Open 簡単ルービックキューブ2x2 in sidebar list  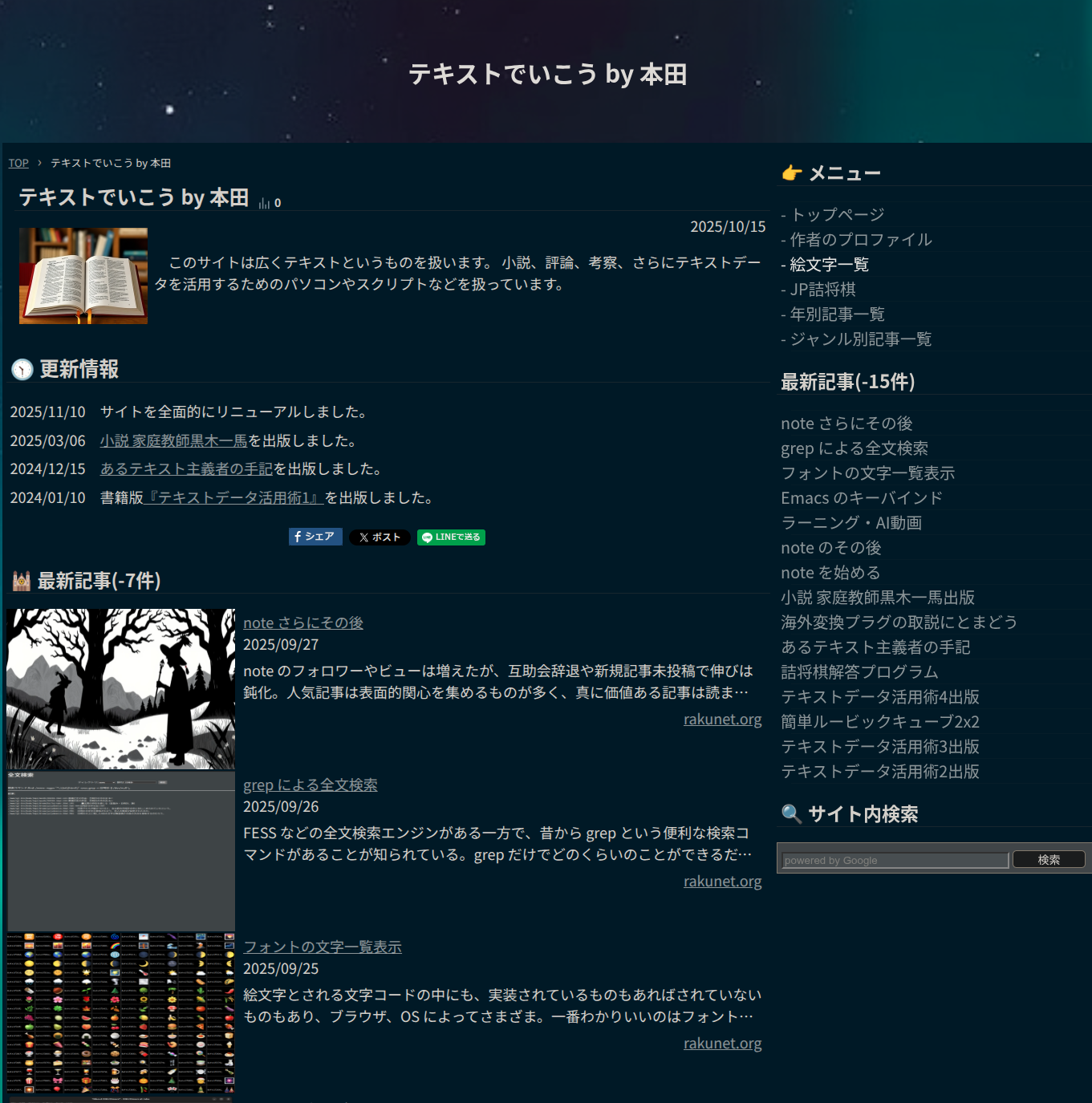point(879,722)
